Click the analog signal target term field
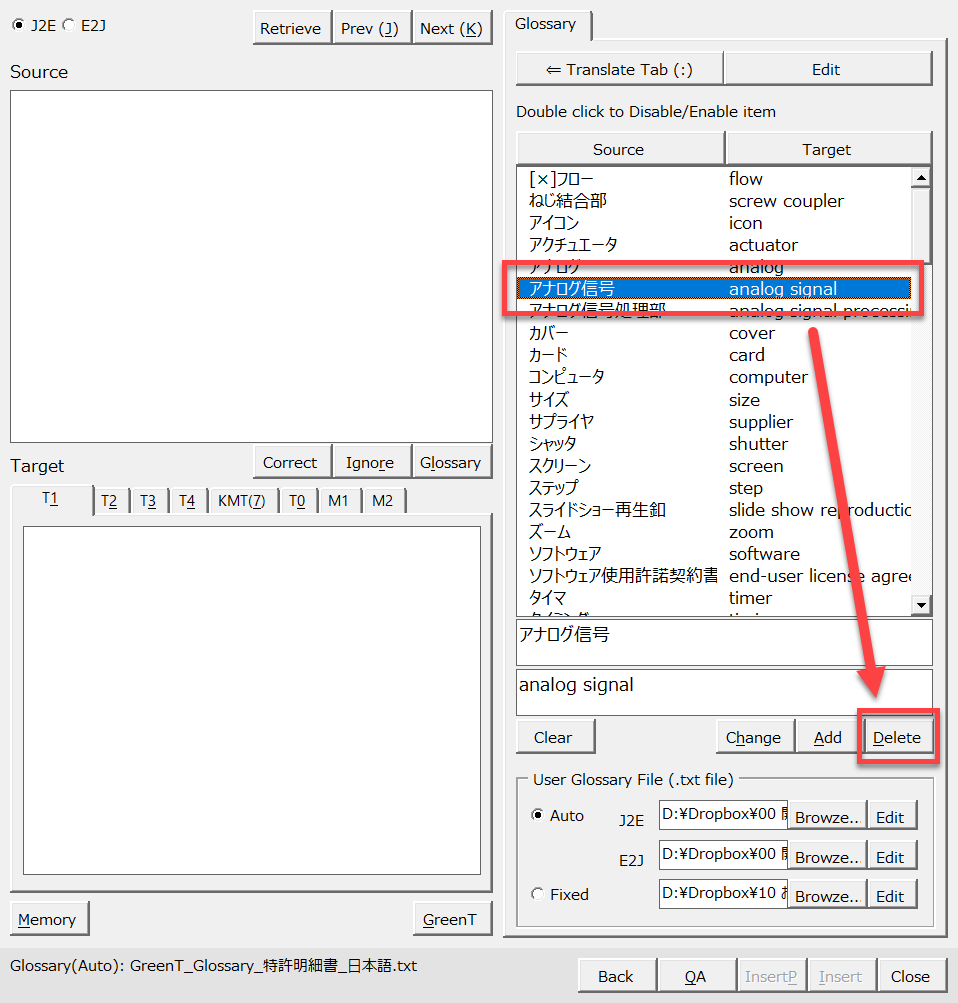 723,691
